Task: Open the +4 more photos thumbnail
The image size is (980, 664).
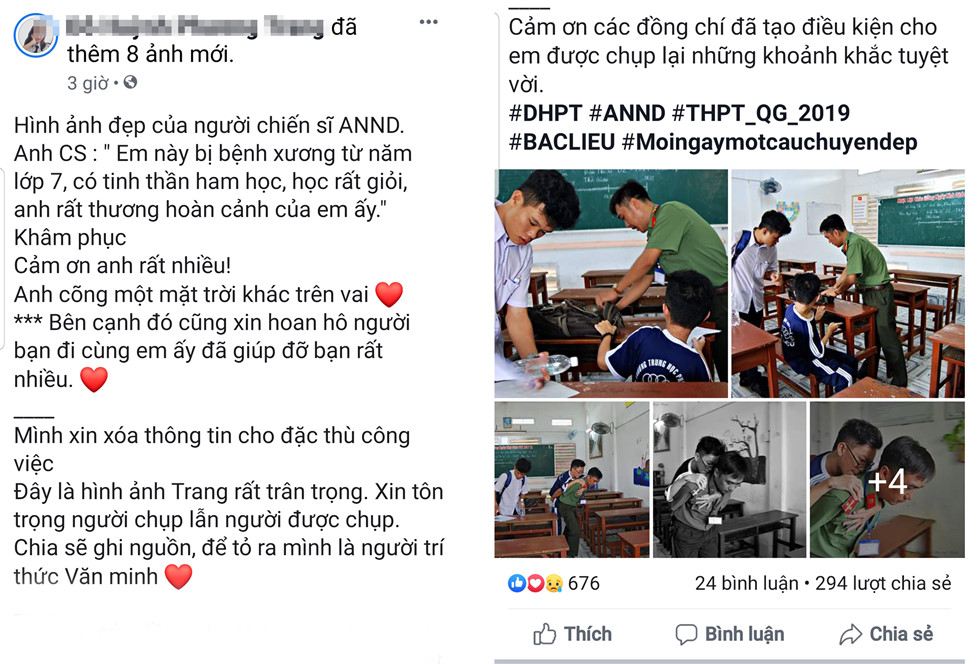Action: click(887, 480)
